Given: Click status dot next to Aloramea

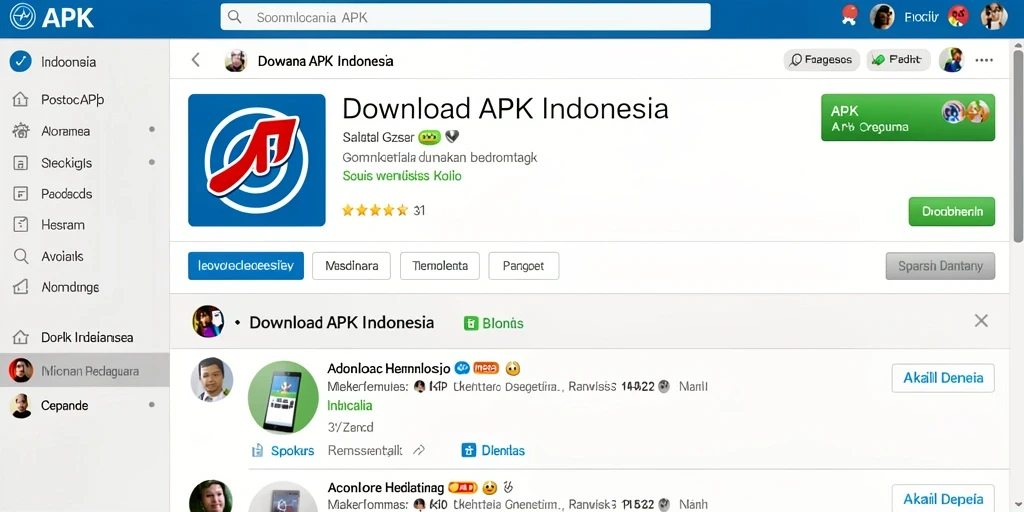Looking at the screenshot, I should click(x=152, y=129).
